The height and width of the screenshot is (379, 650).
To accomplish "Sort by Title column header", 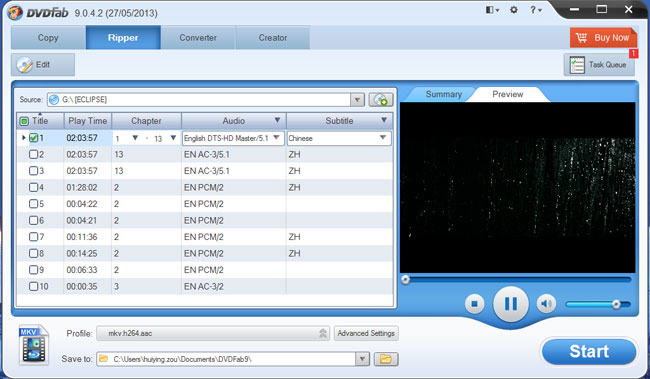I will coord(40,121).
